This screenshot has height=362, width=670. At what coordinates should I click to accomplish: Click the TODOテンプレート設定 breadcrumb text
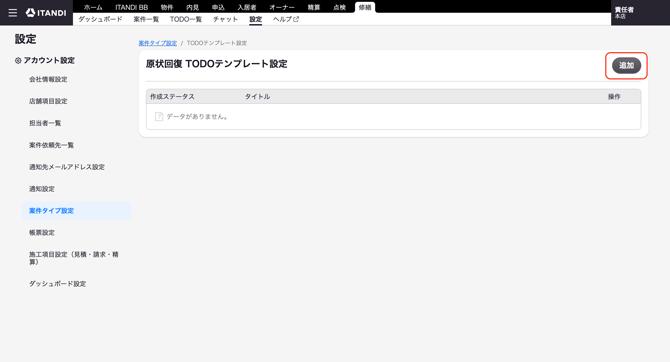[217, 43]
